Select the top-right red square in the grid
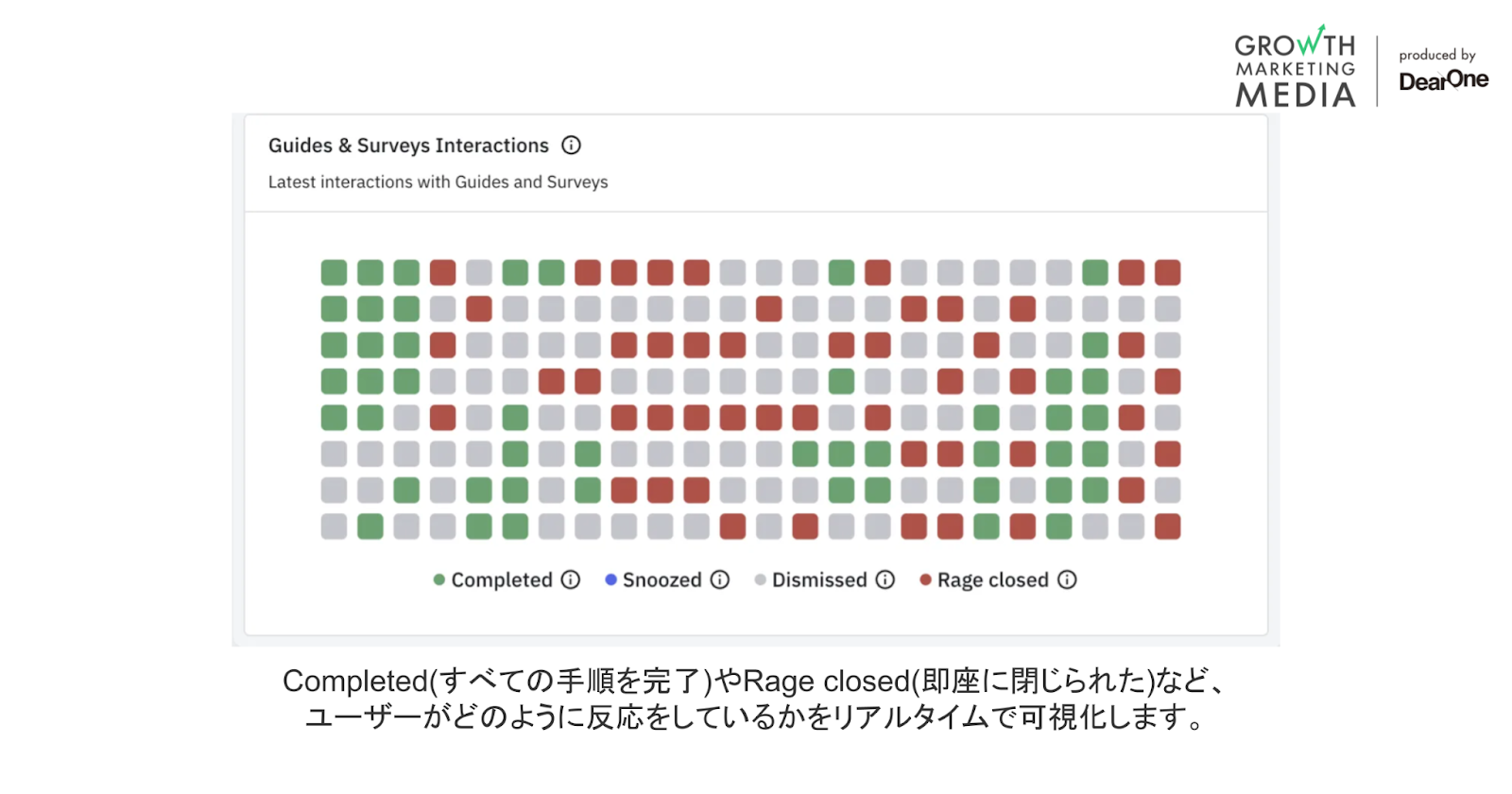Image resolution: width=1512 pixels, height=794 pixels. tap(1167, 272)
